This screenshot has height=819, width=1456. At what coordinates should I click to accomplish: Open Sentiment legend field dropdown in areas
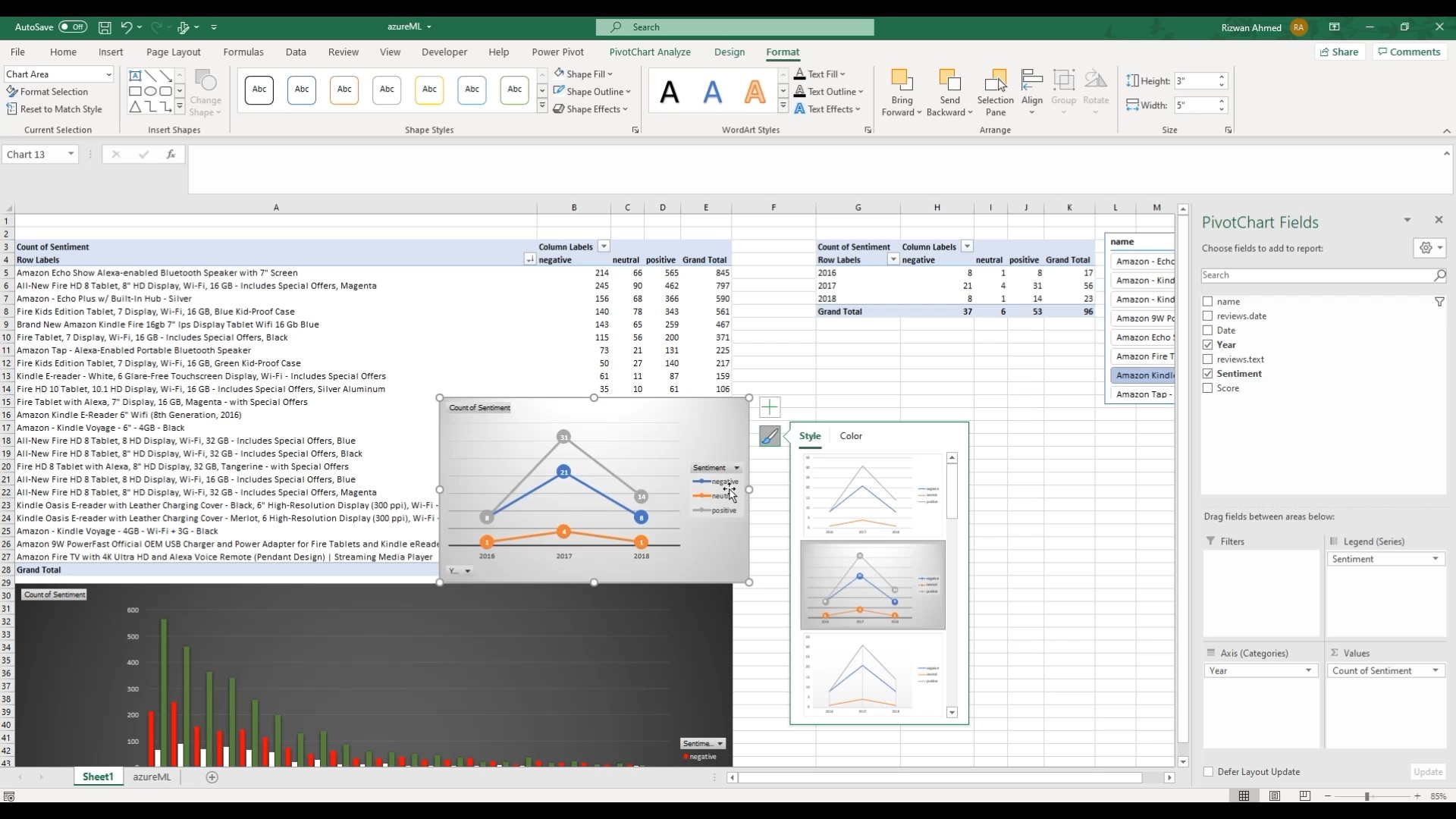click(x=1435, y=559)
